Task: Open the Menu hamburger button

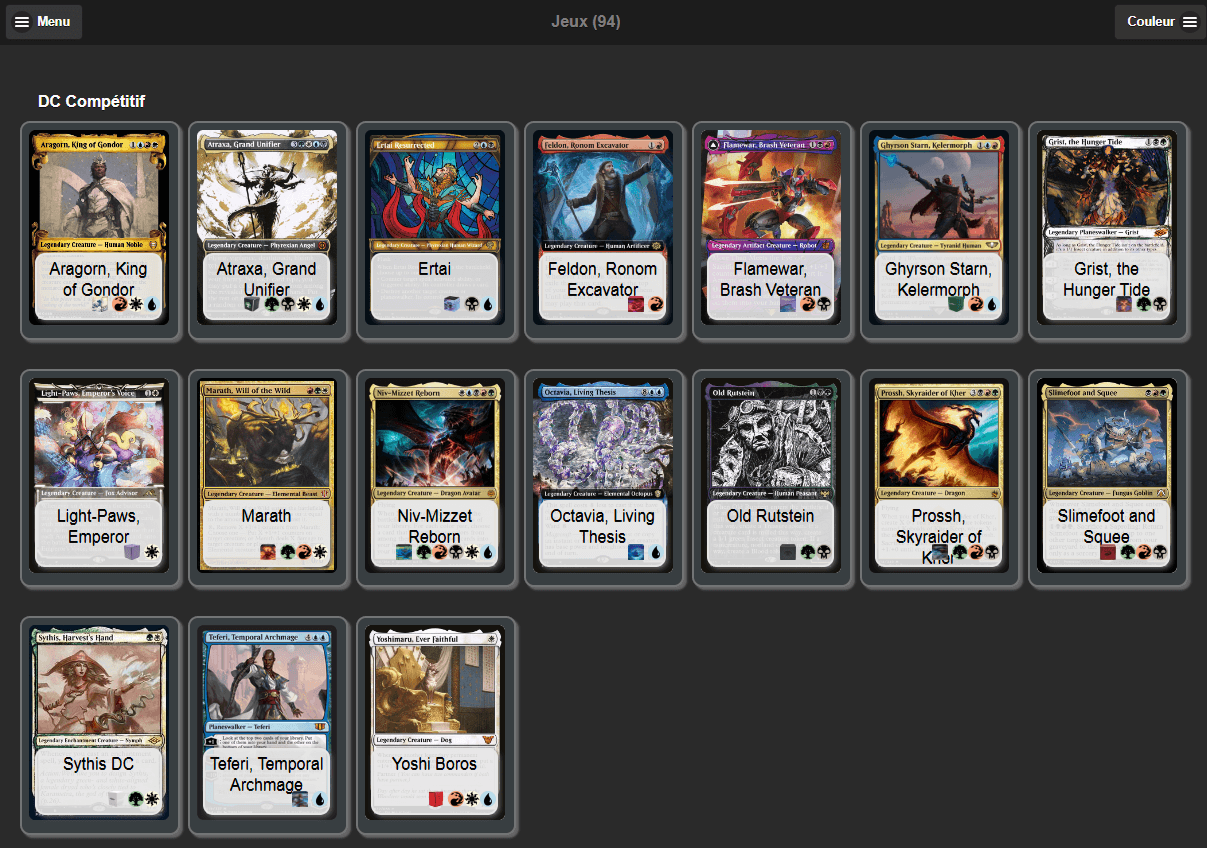Action: point(44,21)
